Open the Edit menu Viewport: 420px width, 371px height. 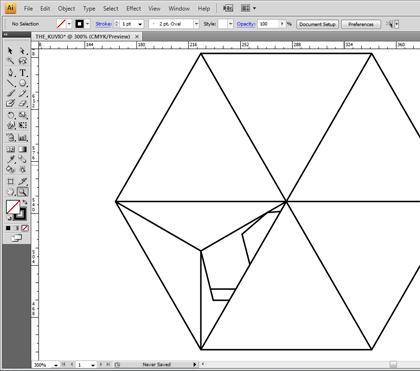[45, 9]
